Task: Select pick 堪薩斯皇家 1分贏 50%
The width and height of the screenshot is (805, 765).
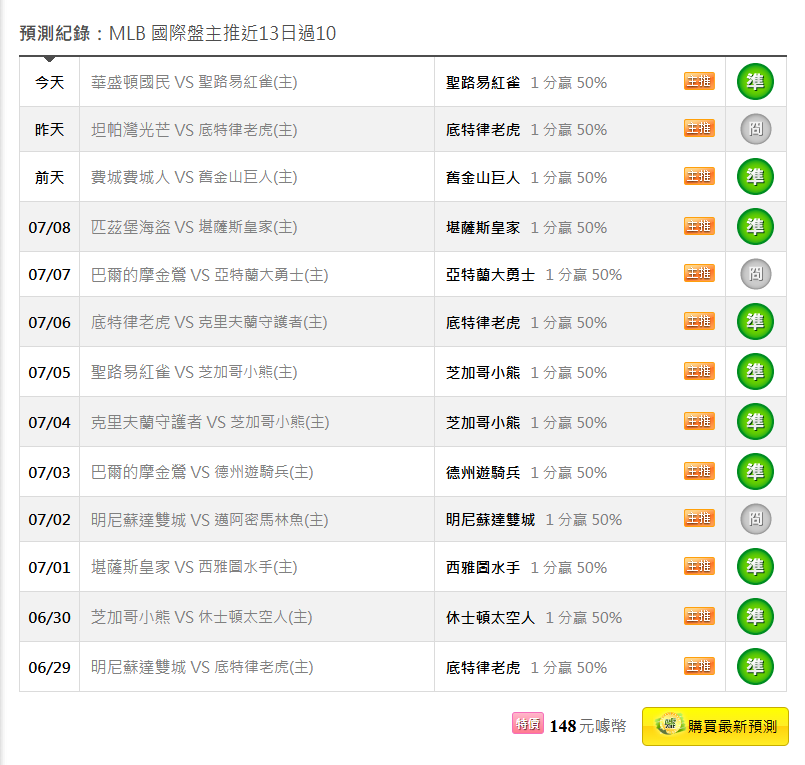Action: coord(526,227)
